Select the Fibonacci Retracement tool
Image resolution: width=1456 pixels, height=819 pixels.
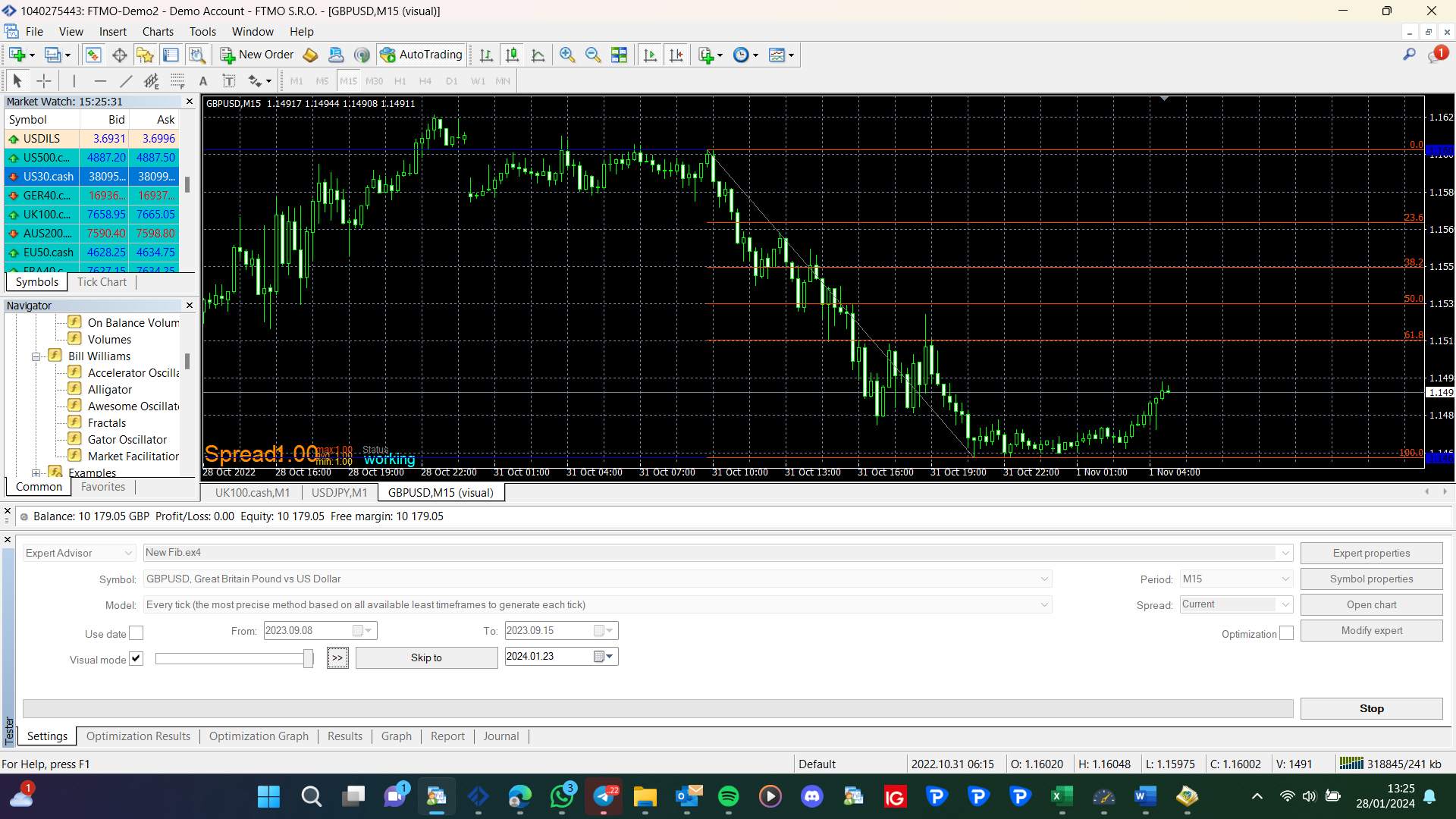click(177, 81)
